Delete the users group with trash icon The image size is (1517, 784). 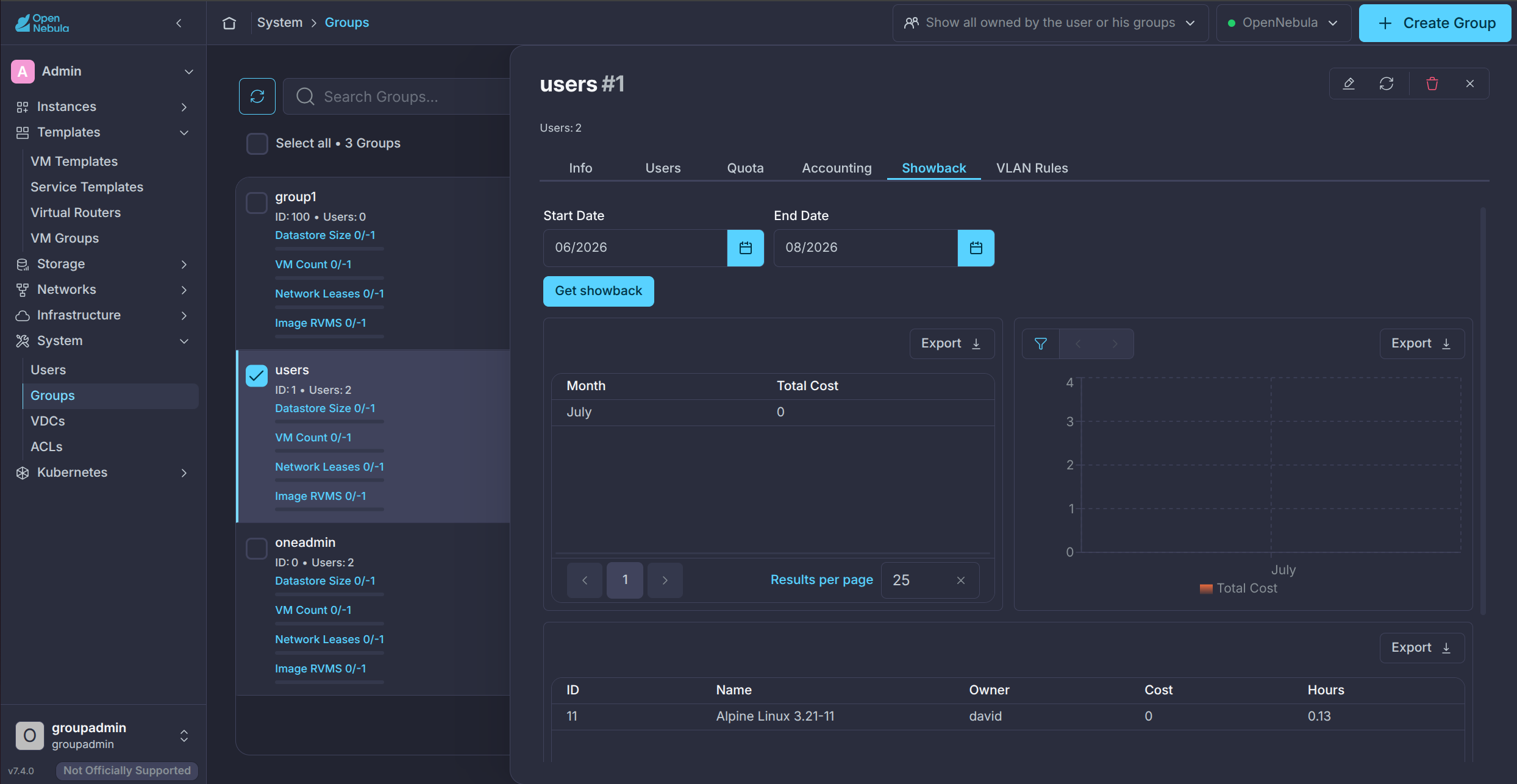(x=1432, y=84)
